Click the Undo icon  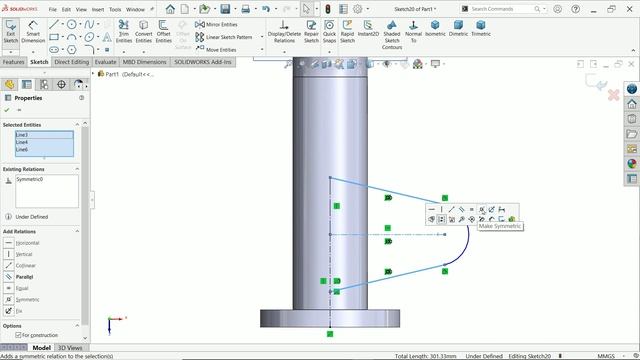(x=266, y=9)
